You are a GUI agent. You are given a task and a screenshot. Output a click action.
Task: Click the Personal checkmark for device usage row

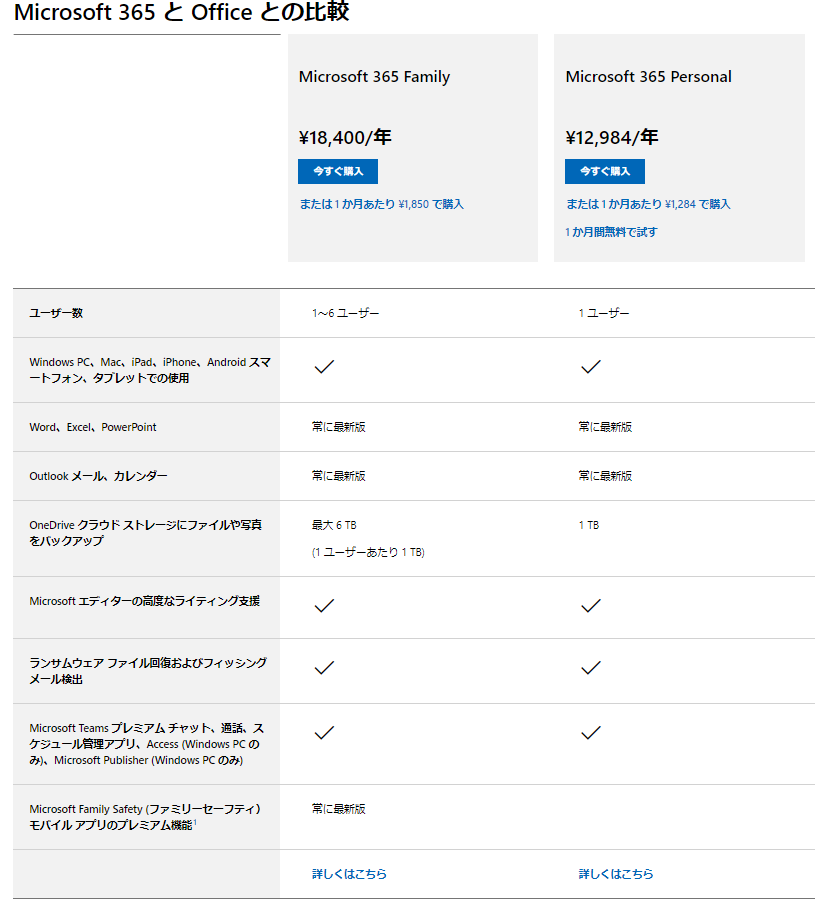click(590, 367)
